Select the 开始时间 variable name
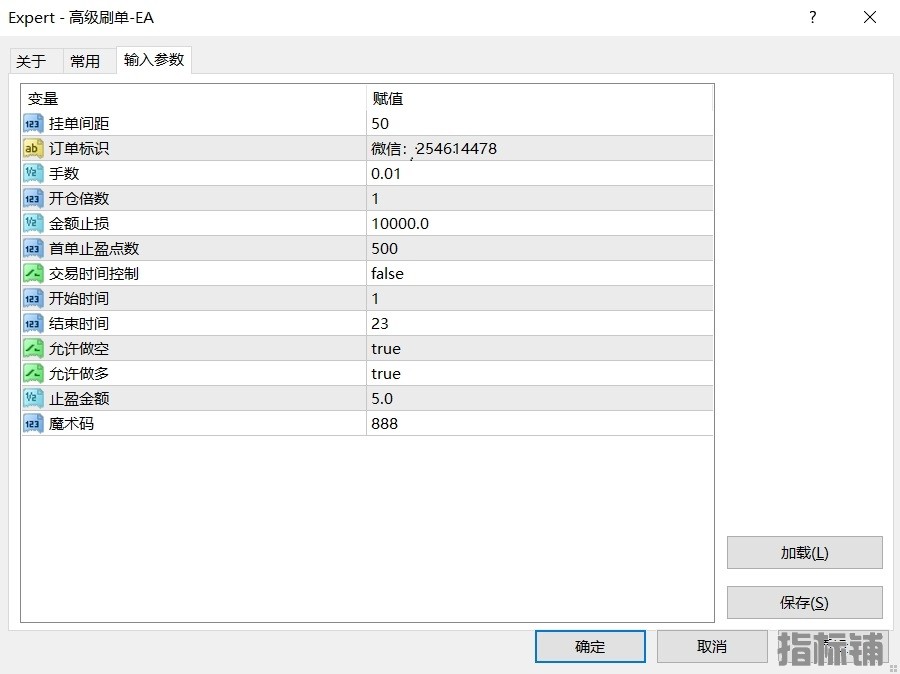Image resolution: width=900 pixels, height=674 pixels. click(x=79, y=299)
